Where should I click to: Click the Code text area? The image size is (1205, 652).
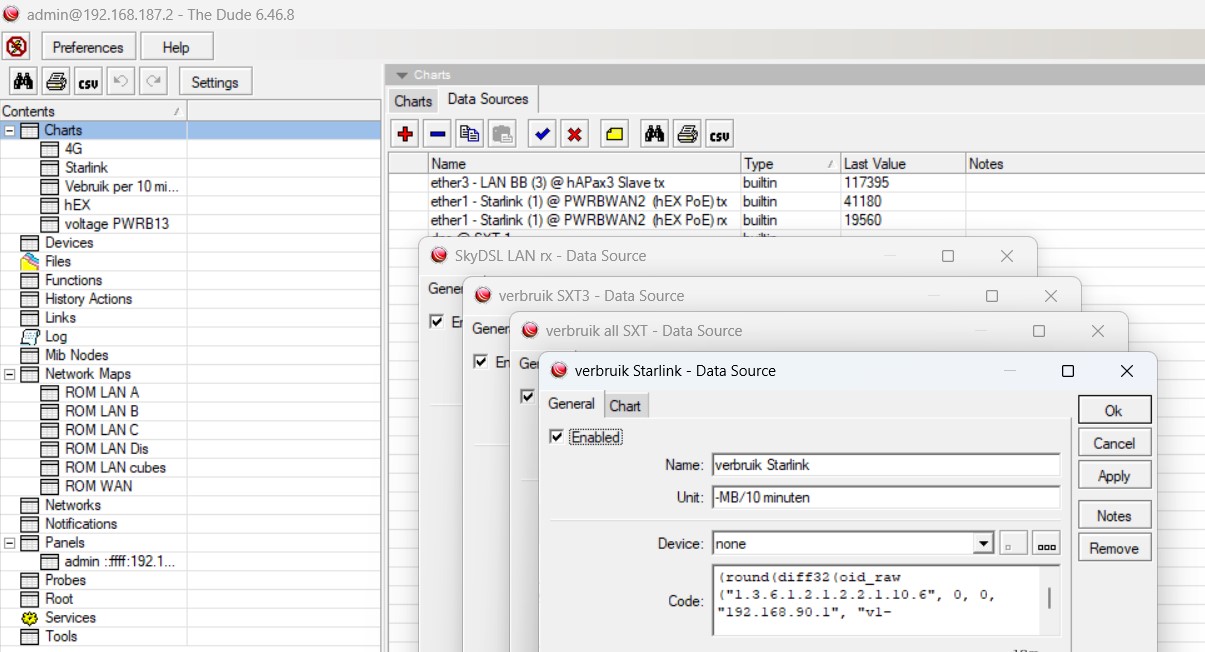[x=875, y=600]
